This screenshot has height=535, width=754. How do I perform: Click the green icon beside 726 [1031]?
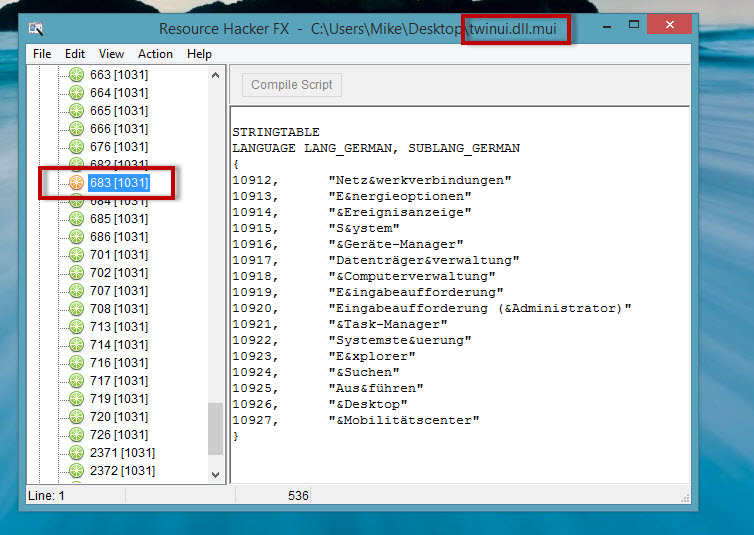[x=76, y=435]
